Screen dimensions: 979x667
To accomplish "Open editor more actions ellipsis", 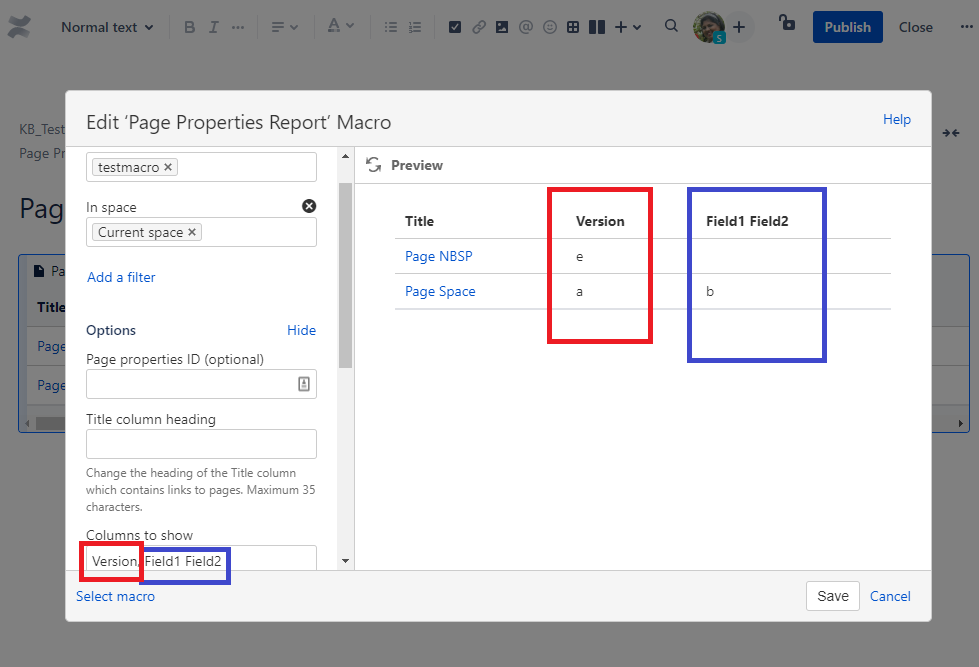I will pyautogui.click(x=967, y=27).
